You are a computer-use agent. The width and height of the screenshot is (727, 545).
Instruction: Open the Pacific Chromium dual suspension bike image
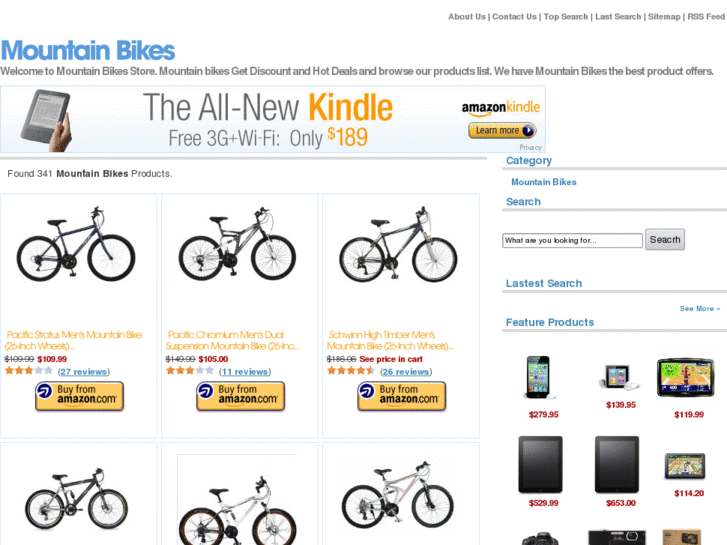237,243
